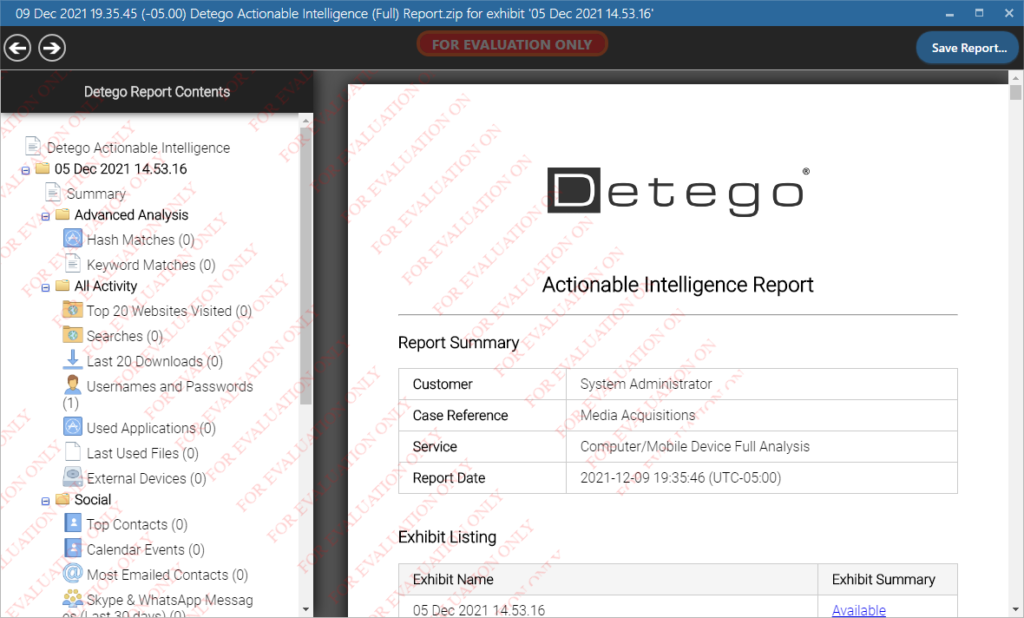Select Hash Matches (0) tree entry
The height and width of the screenshot is (618, 1024).
coord(140,240)
